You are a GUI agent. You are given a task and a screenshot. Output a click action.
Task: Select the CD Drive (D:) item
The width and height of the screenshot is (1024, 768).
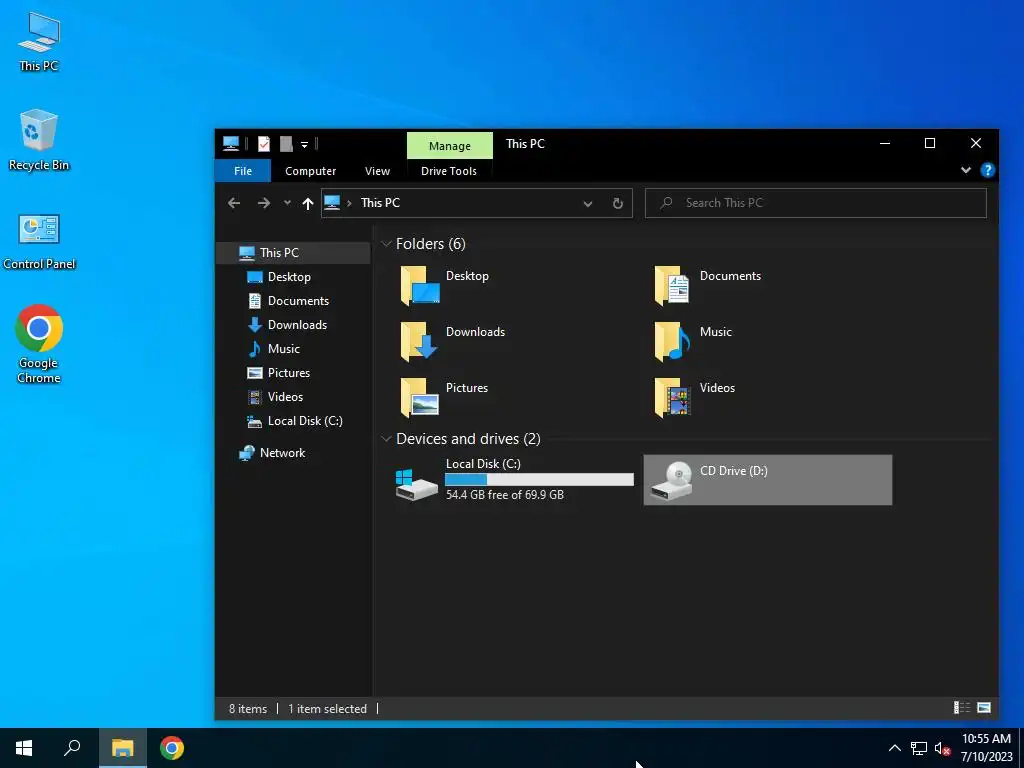click(x=767, y=480)
